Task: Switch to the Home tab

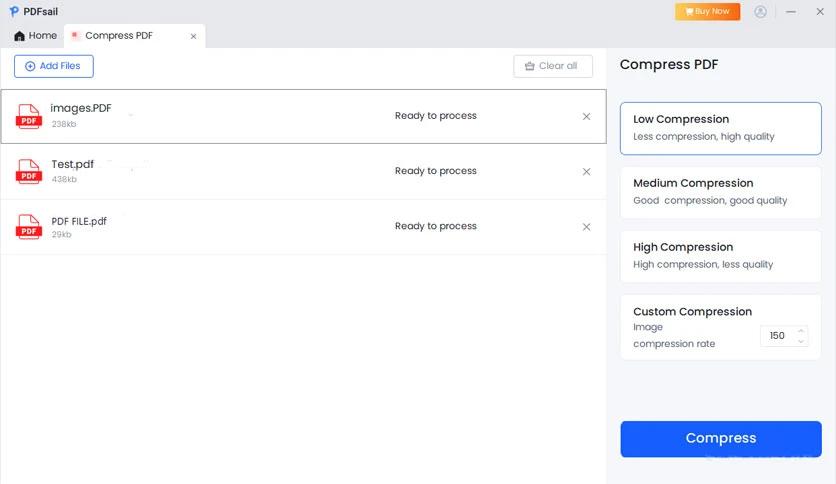Action: click(35, 36)
